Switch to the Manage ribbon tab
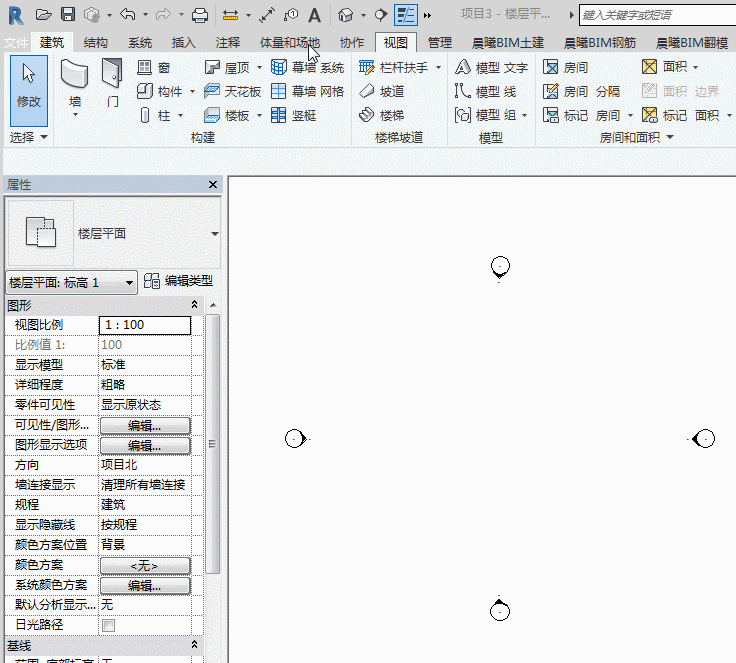The width and height of the screenshot is (736, 663). [x=440, y=43]
